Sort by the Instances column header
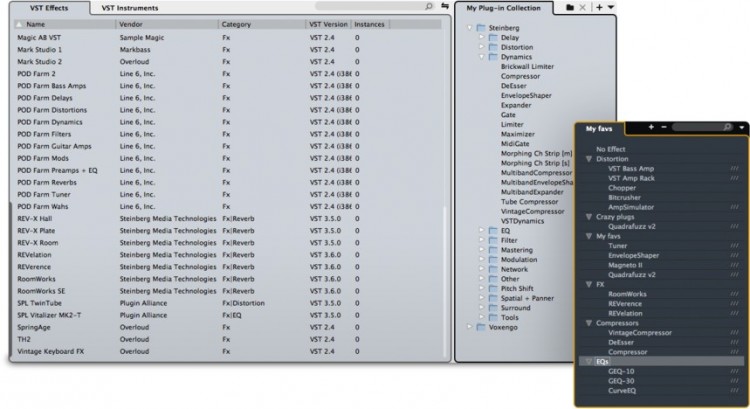Screen dimensions: 750x409 pos(370,24)
